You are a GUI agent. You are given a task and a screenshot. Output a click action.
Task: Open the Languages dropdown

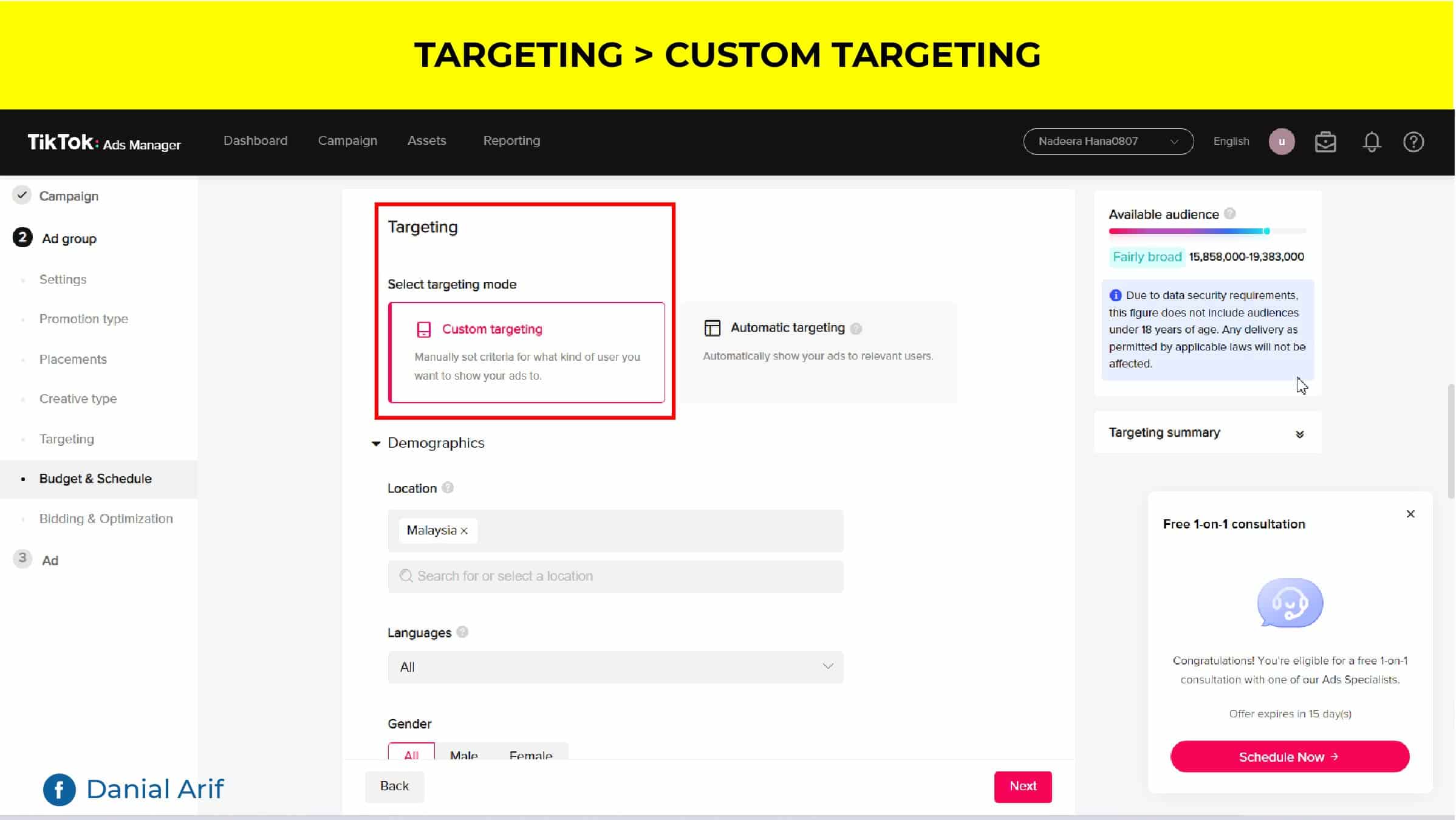(x=615, y=667)
